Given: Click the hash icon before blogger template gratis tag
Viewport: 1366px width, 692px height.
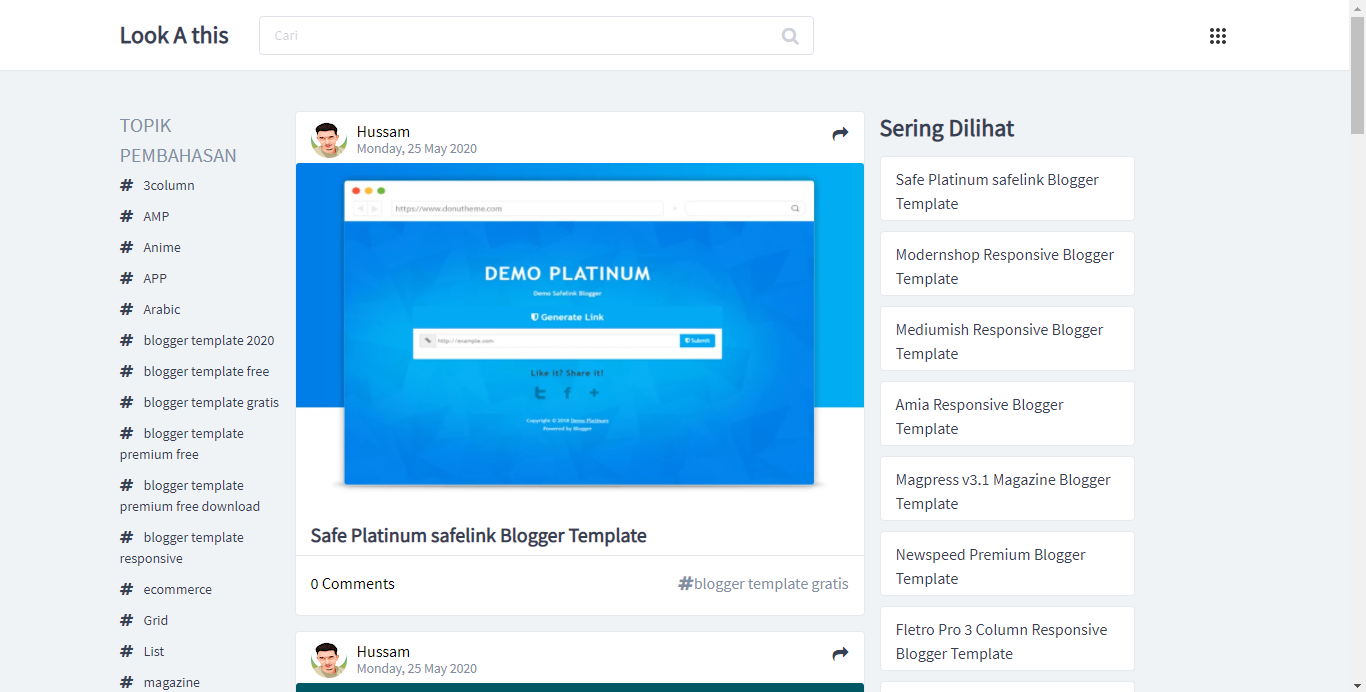Looking at the screenshot, I should 685,583.
